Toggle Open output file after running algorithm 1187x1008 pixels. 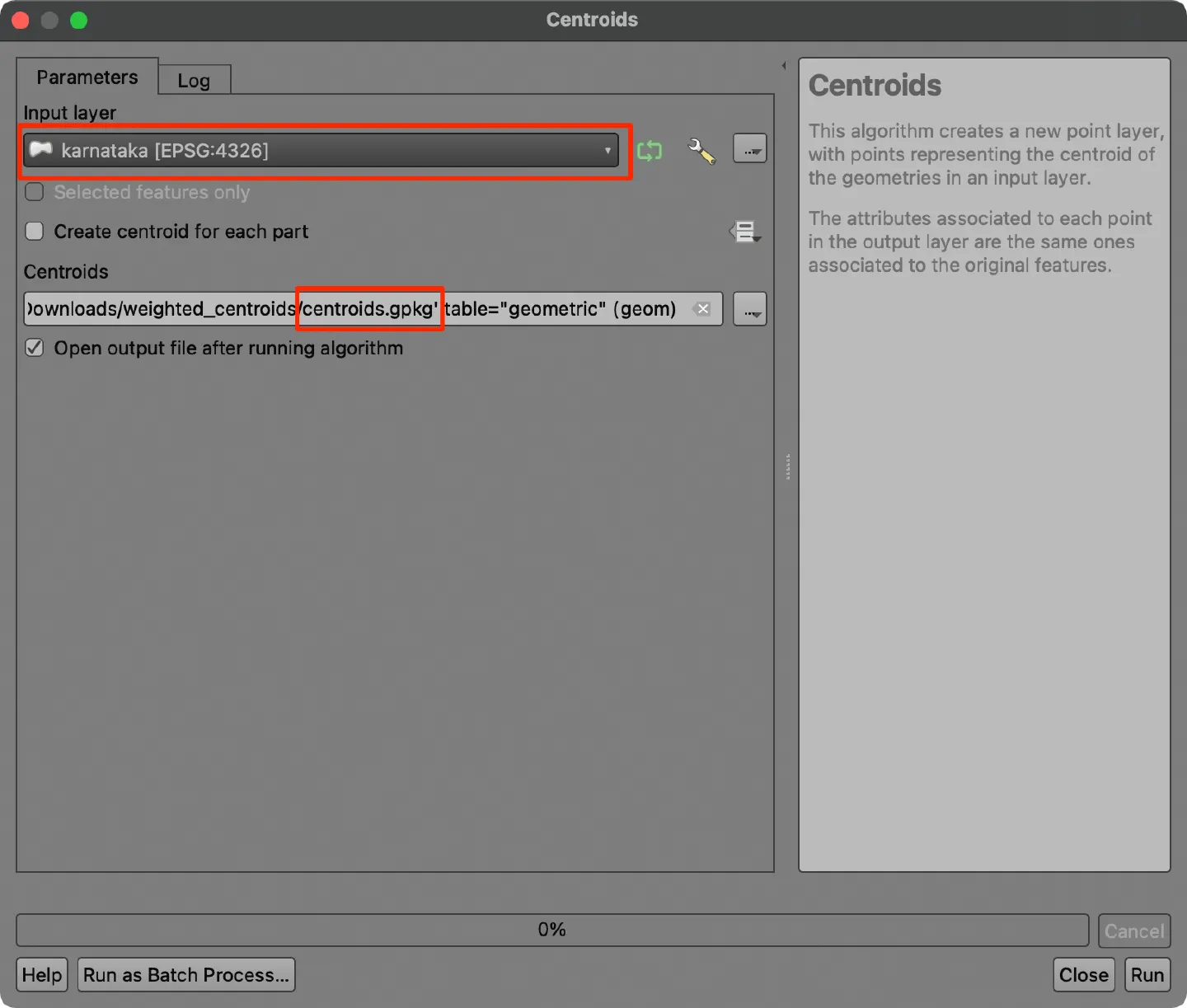pyautogui.click(x=35, y=348)
